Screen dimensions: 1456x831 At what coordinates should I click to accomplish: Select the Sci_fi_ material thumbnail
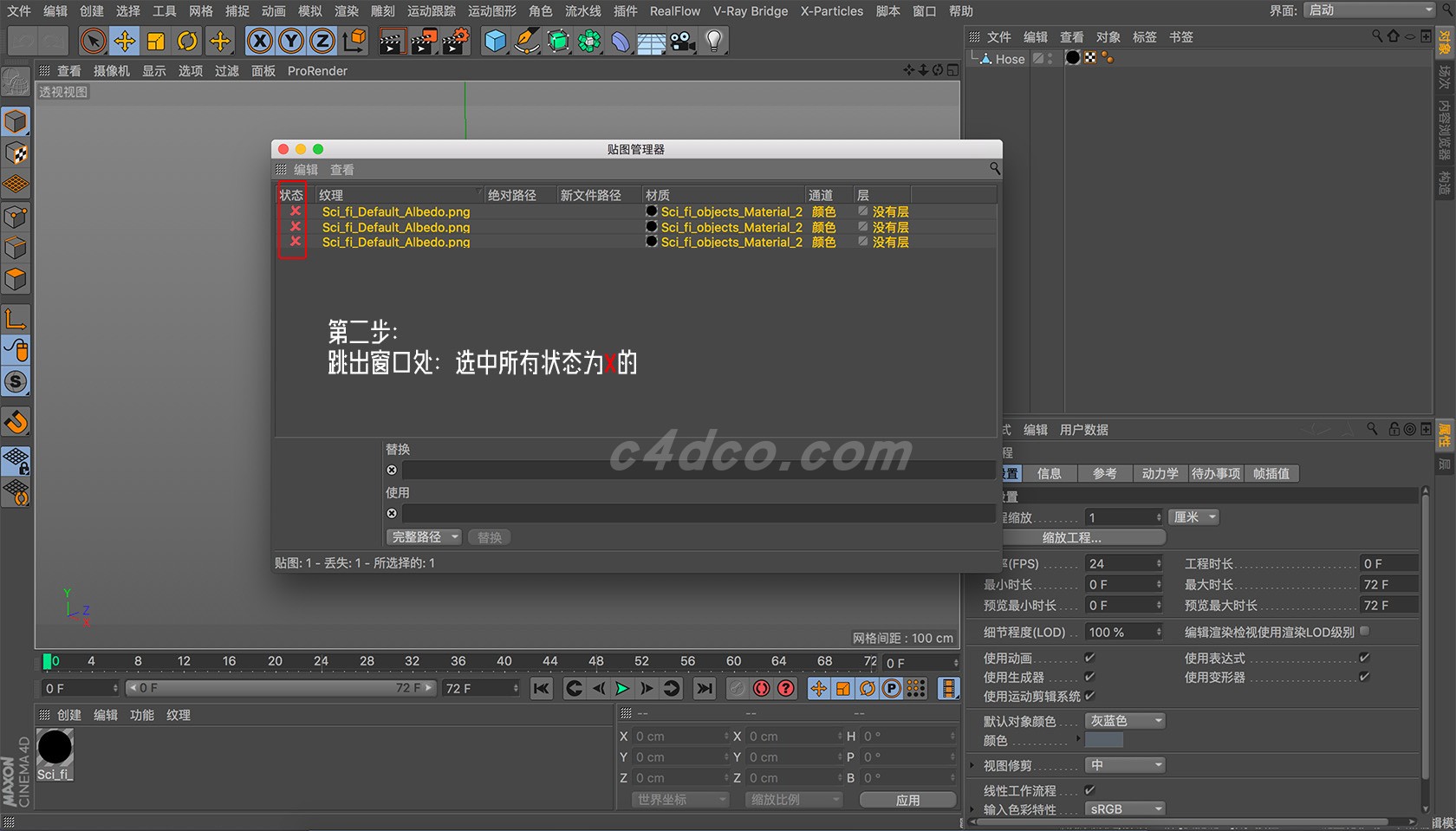click(x=55, y=748)
